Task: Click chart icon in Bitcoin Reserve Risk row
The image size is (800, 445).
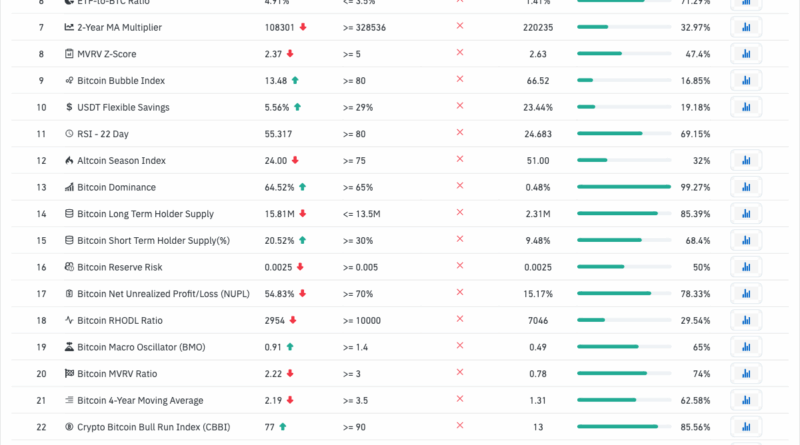Action: [x=746, y=267]
